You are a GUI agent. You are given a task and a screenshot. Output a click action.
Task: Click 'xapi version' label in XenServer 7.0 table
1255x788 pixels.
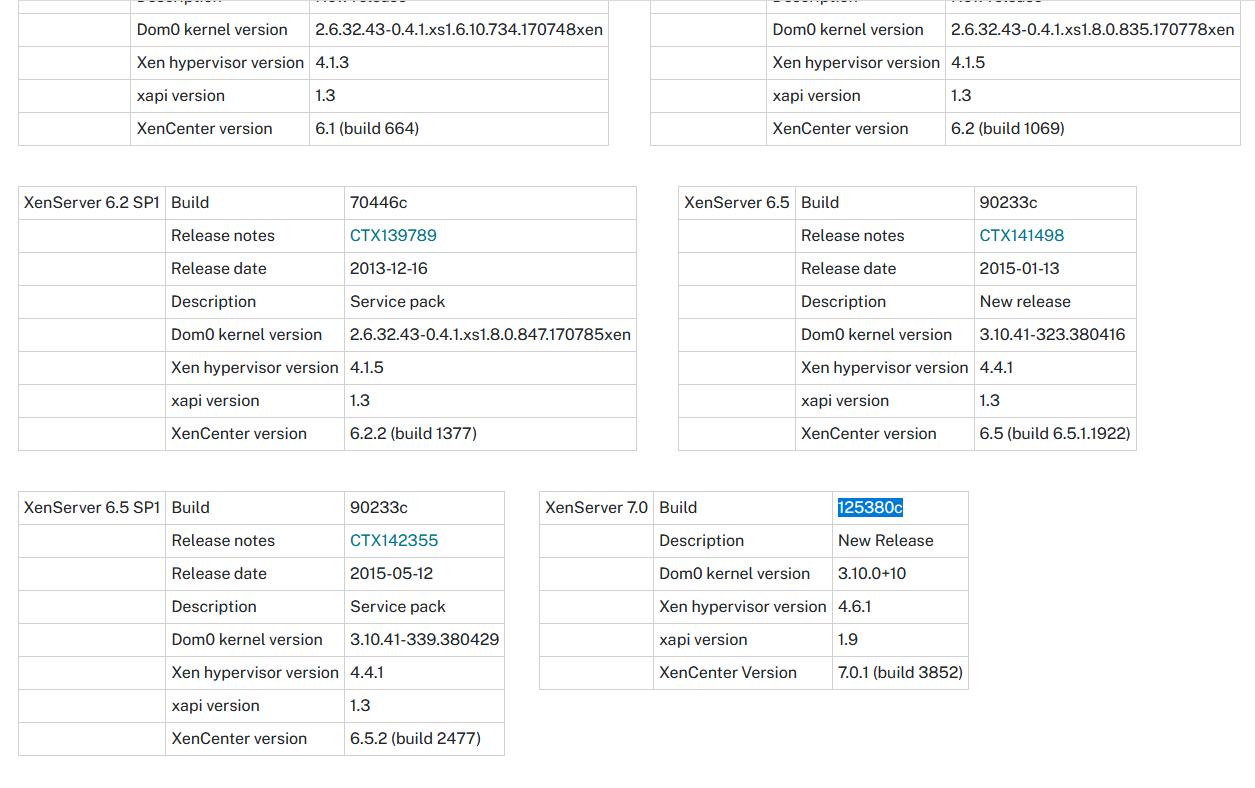click(x=703, y=640)
